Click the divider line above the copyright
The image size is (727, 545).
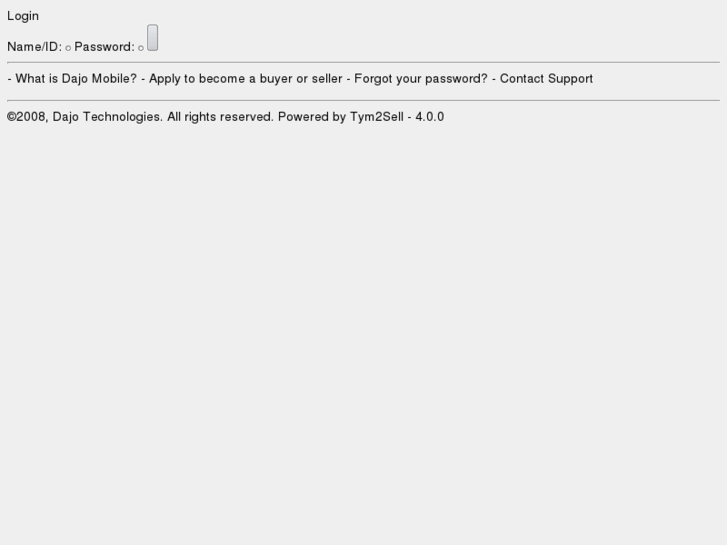[x=363, y=100]
